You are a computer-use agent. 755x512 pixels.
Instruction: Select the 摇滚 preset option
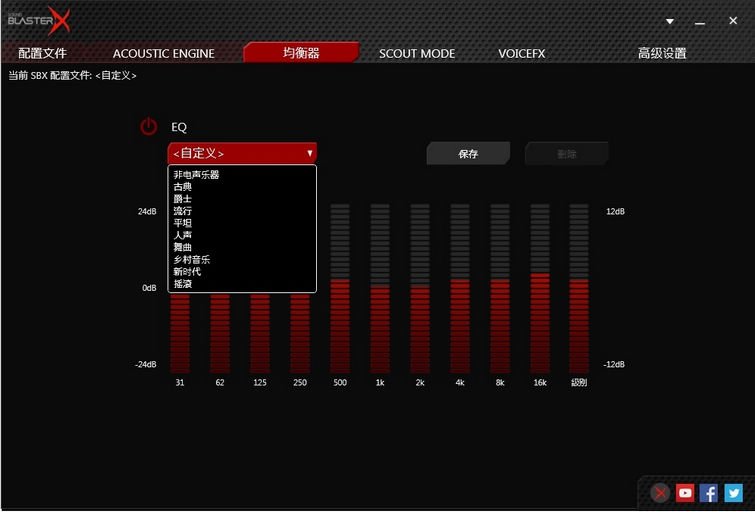click(x=182, y=284)
